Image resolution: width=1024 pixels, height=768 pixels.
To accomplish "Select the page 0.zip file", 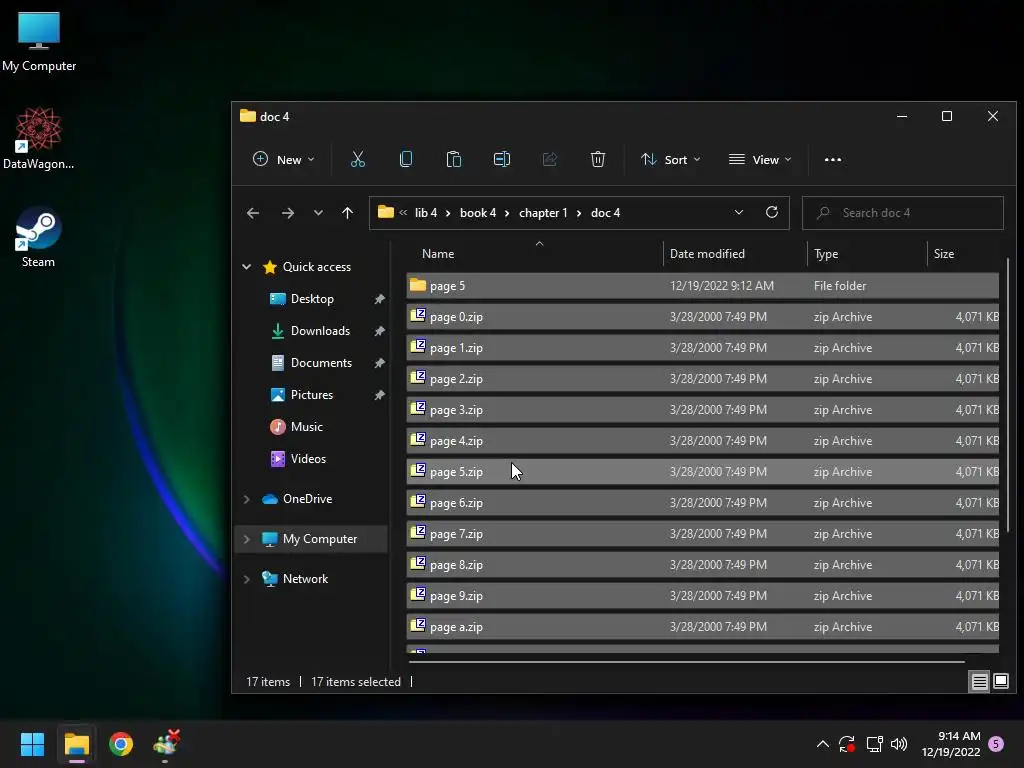I will coord(702,317).
